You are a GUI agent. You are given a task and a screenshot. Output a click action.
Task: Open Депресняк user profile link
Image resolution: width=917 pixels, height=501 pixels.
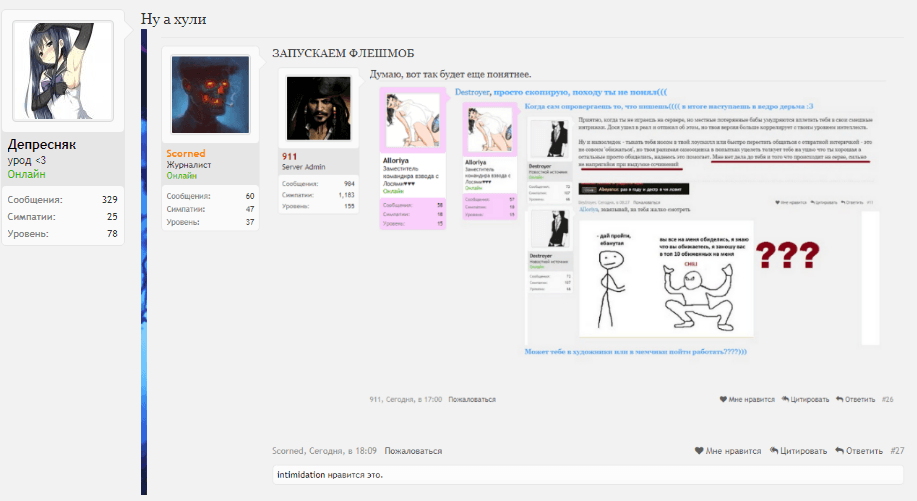42,144
